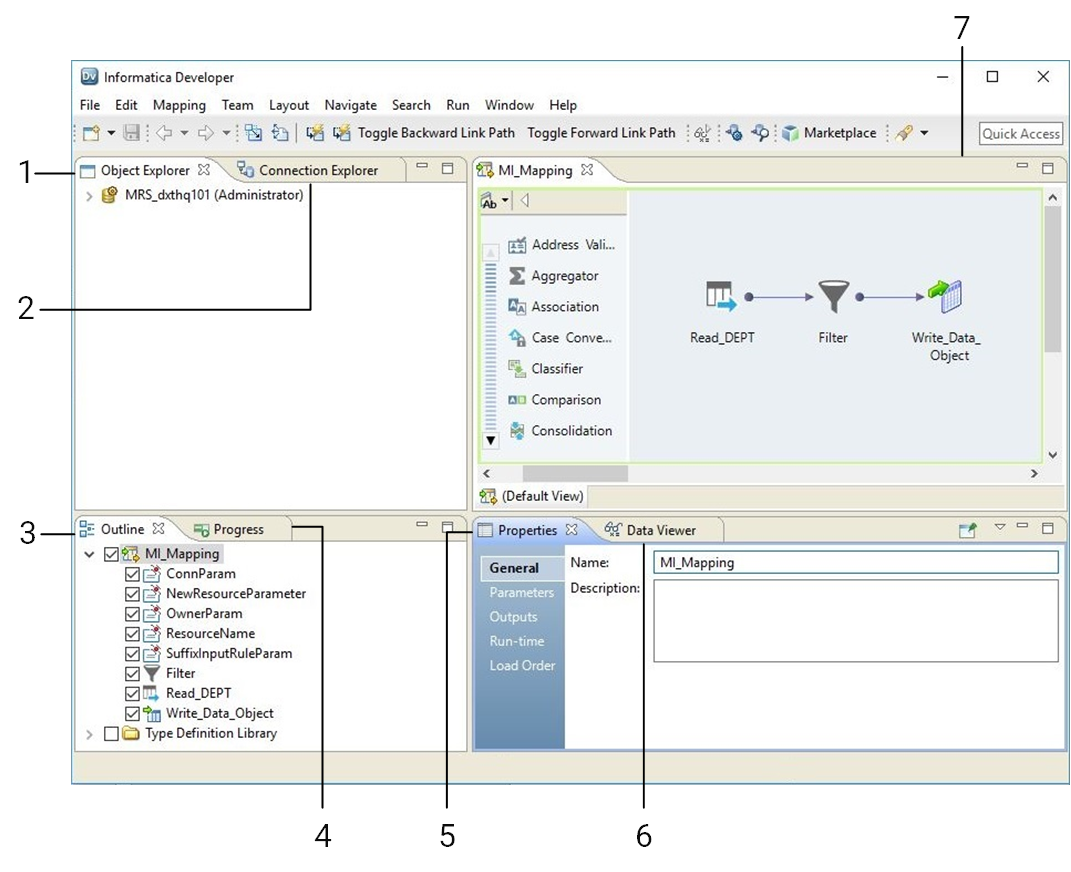Open the Mapping menu
The height and width of the screenshot is (872, 1071).
[x=179, y=105]
